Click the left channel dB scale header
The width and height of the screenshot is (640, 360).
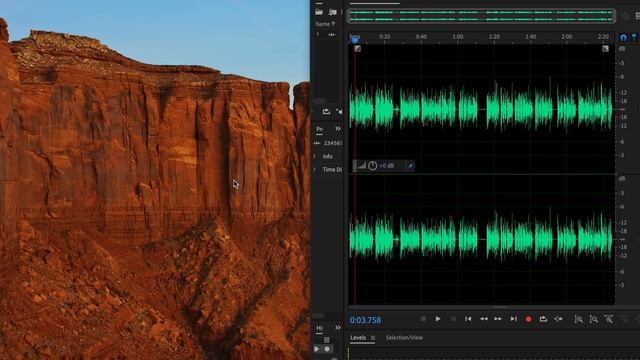point(622,49)
